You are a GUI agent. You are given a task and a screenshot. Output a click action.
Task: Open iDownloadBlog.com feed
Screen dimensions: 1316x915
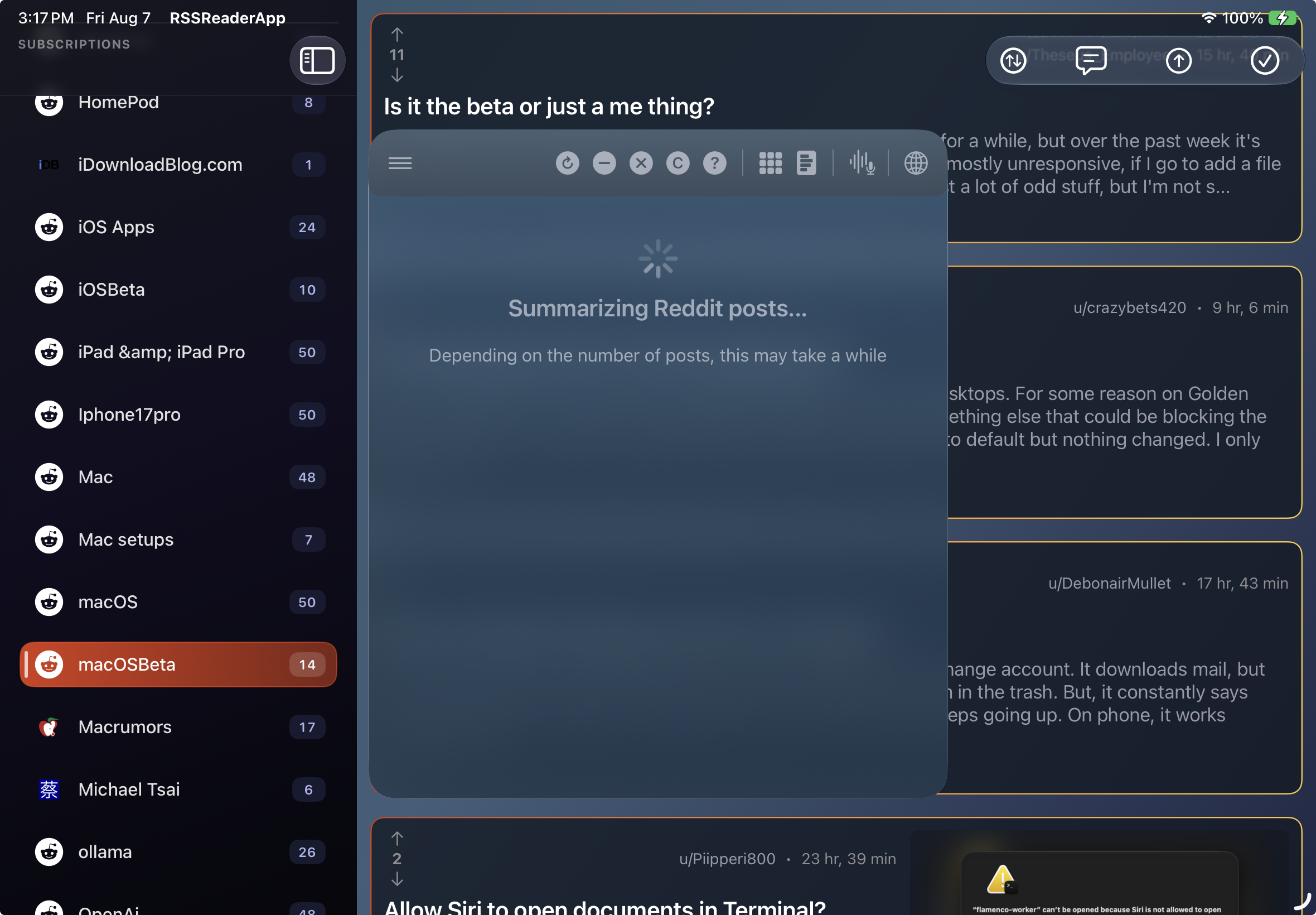click(x=178, y=165)
